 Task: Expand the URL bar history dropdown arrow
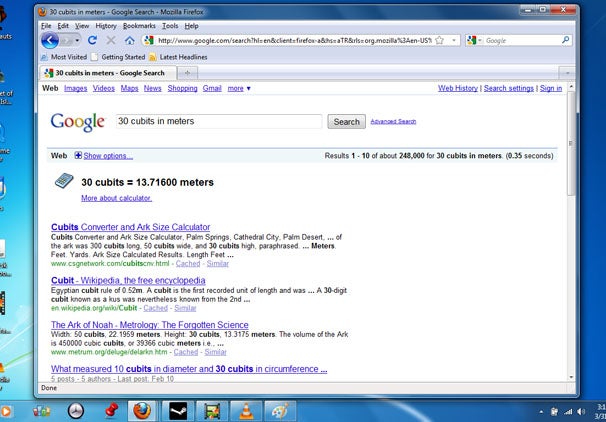click(x=454, y=40)
